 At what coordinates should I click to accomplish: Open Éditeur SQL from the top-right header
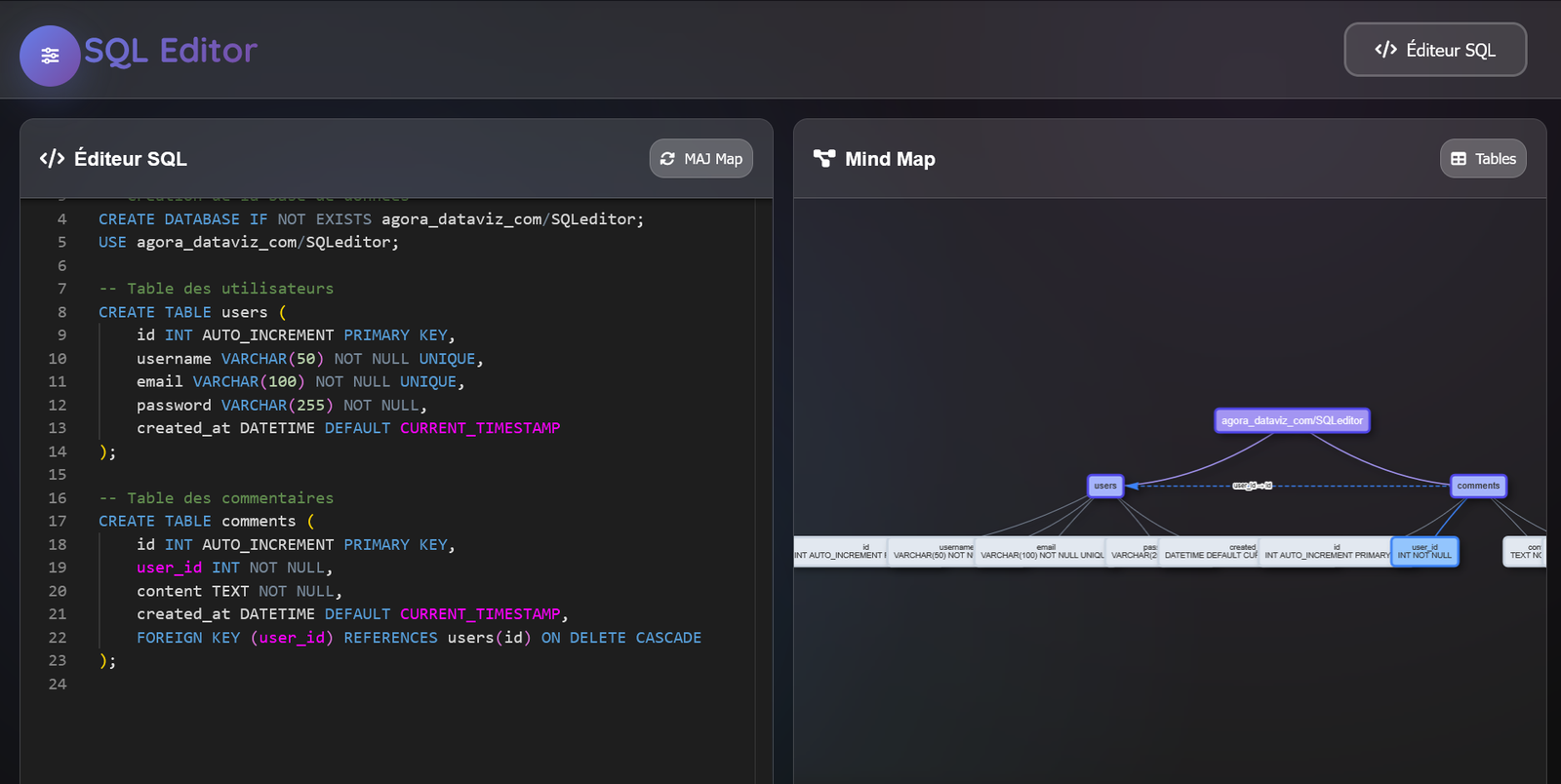click(1435, 50)
